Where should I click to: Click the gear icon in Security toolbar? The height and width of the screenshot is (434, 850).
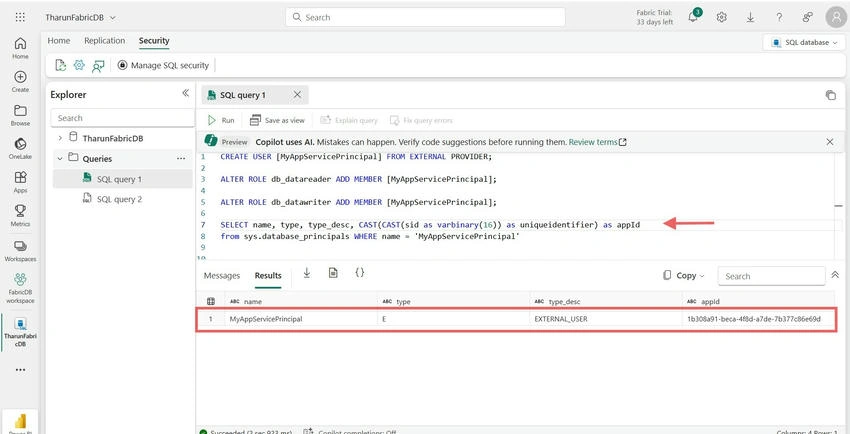pos(79,65)
